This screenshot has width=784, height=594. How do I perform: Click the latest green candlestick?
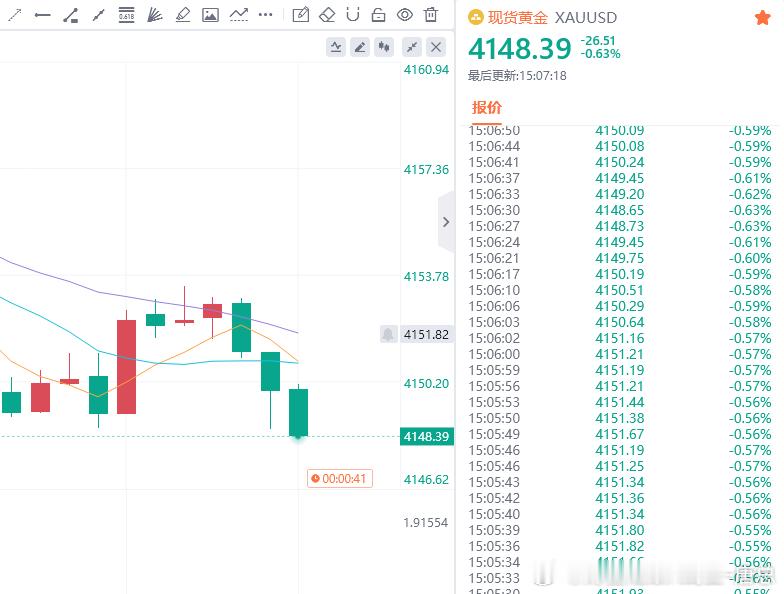pyautogui.click(x=298, y=412)
